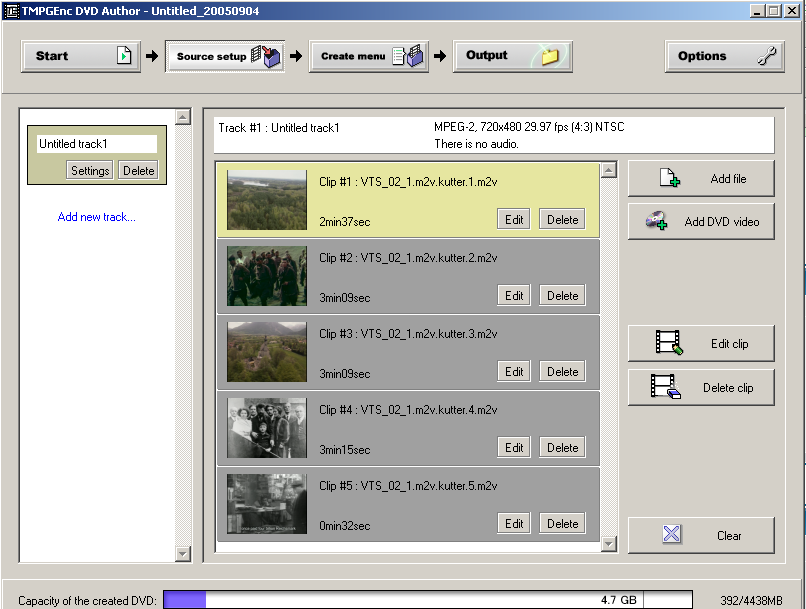Click 'There is no audio.' text
The height and width of the screenshot is (609, 806).
point(476,144)
